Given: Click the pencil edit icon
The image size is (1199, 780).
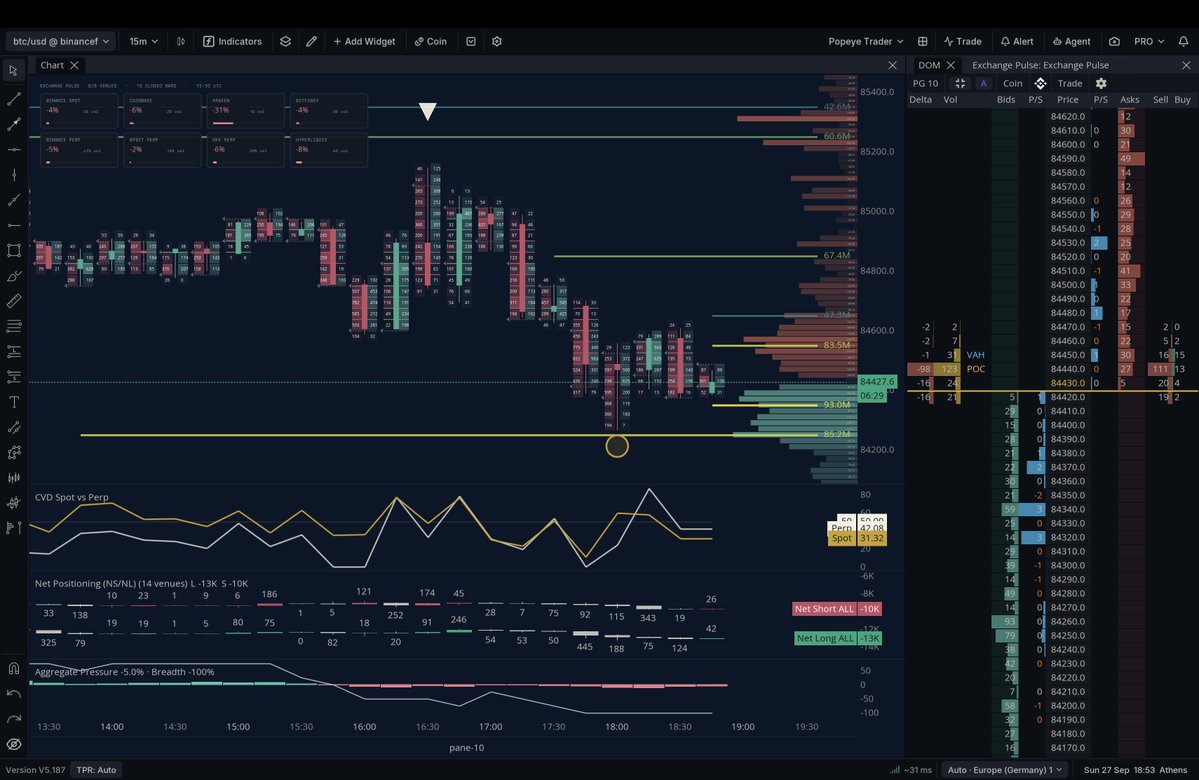Looking at the screenshot, I should click(311, 41).
